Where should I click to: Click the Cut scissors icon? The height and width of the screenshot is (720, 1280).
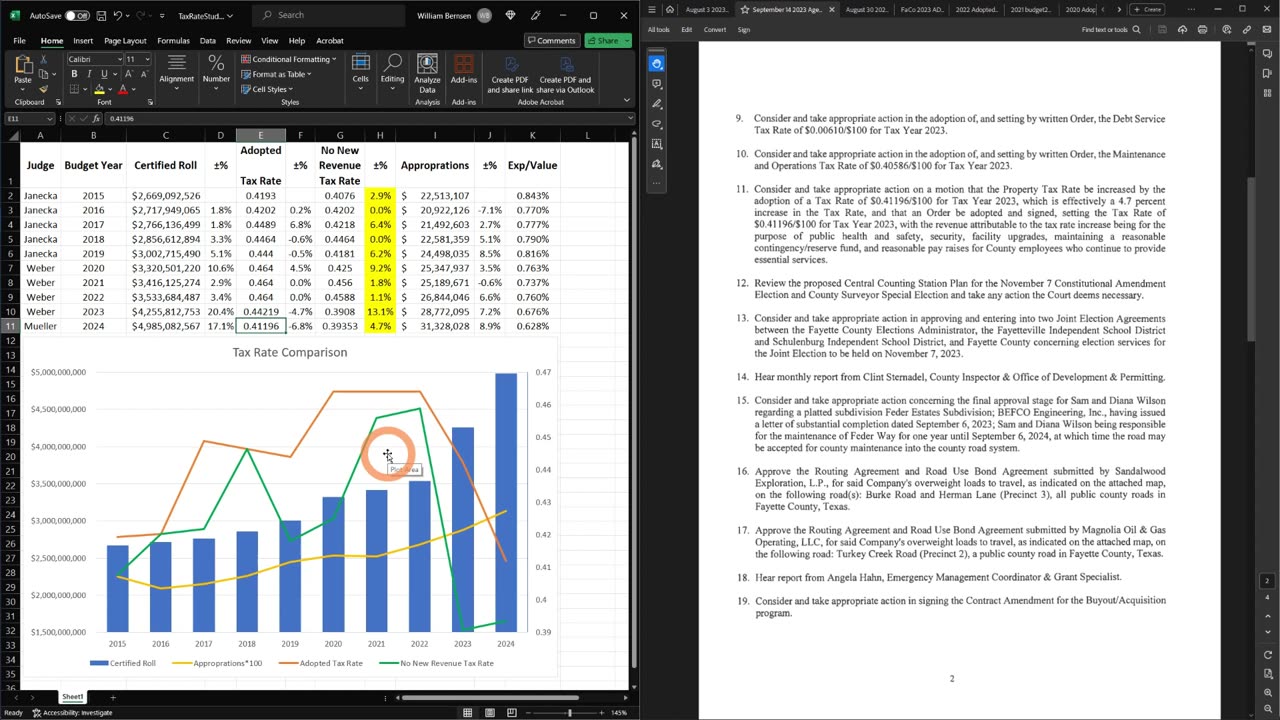(x=43, y=59)
